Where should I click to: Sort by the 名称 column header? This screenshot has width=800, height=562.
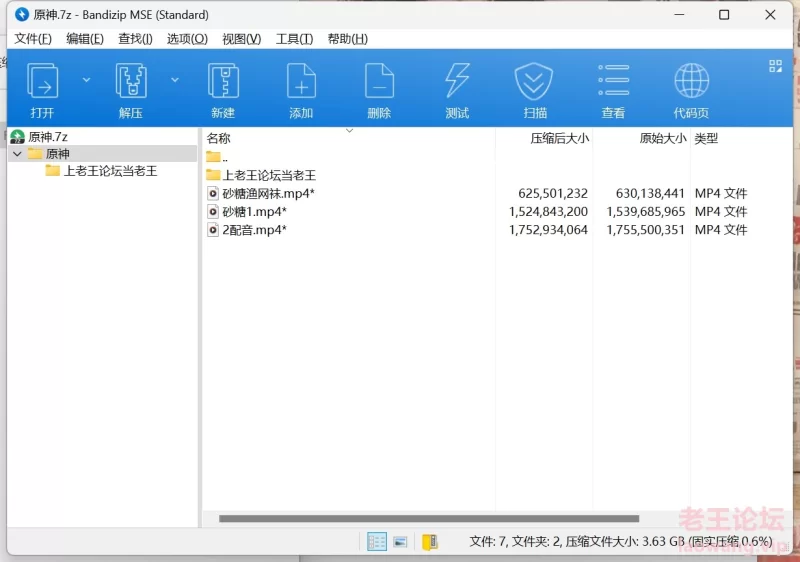click(218, 138)
